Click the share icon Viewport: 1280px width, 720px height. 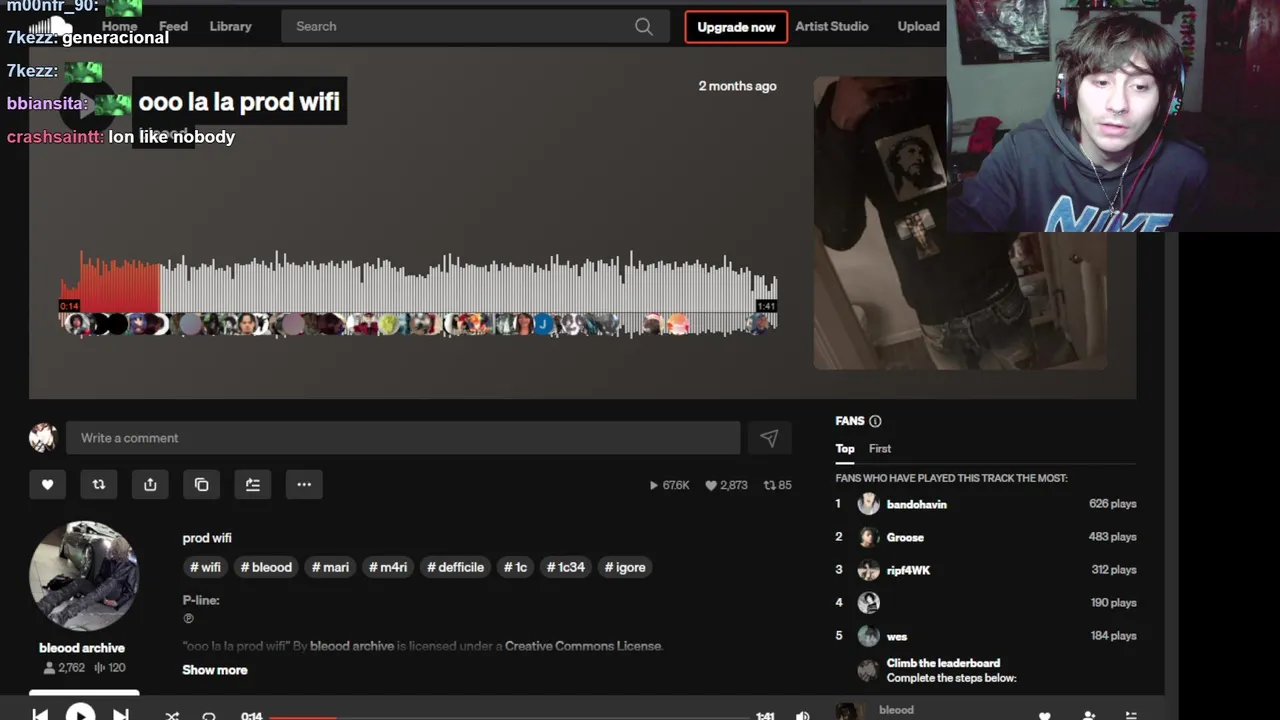[x=150, y=484]
